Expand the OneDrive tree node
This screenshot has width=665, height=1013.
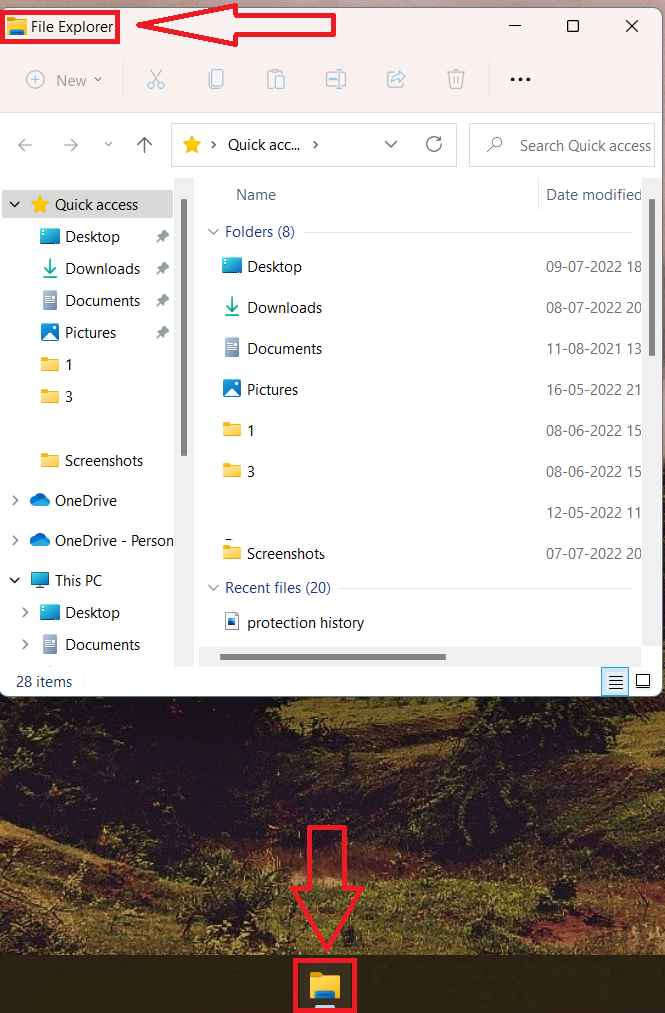(15, 501)
